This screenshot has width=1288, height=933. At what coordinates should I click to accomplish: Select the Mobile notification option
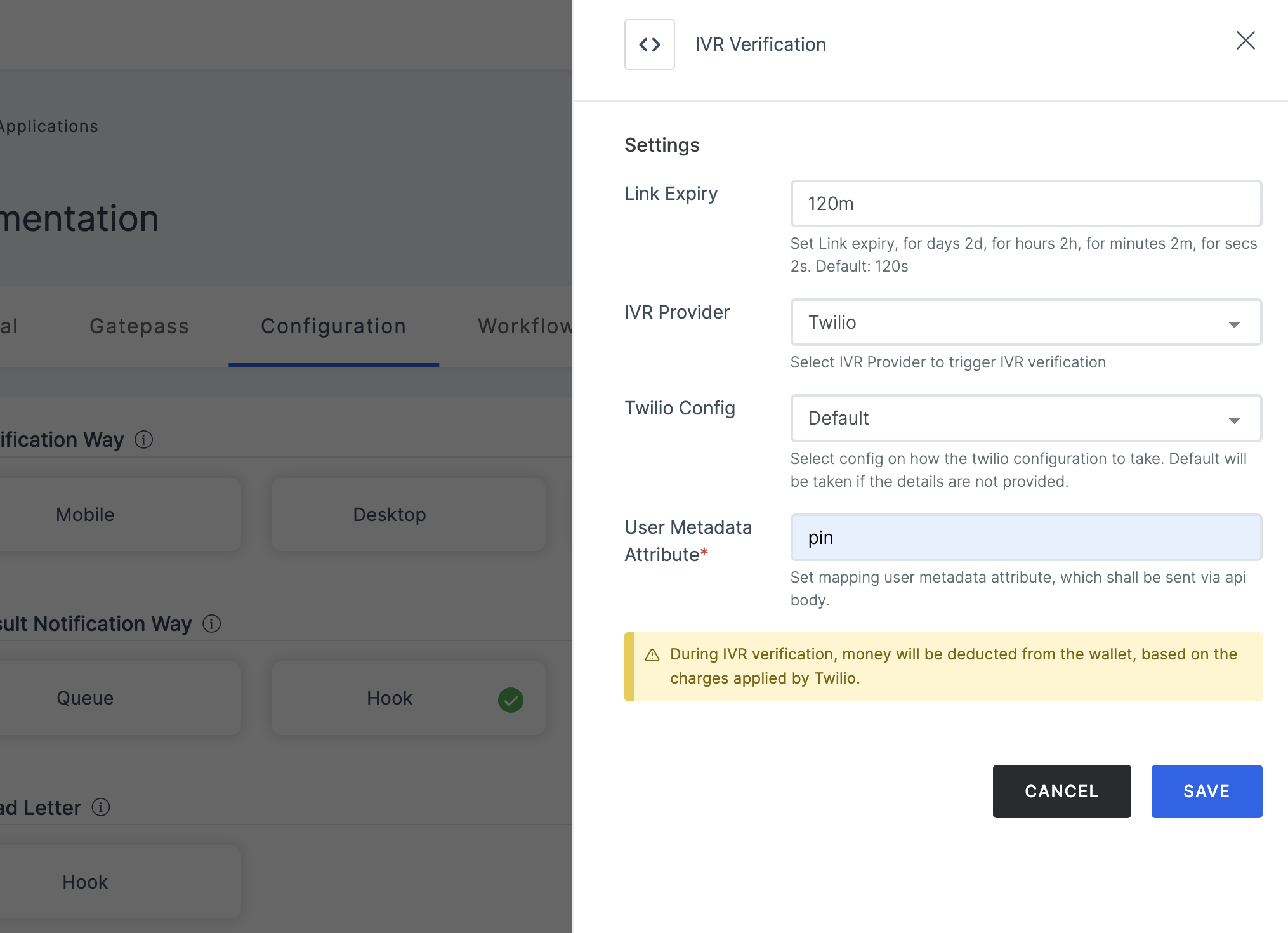(x=121, y=515)
